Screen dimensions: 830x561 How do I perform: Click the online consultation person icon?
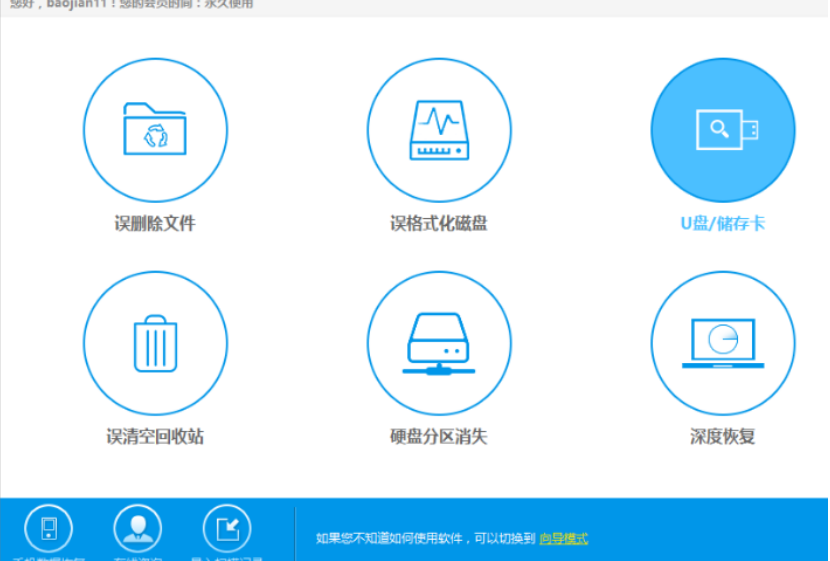coord(138,528)
